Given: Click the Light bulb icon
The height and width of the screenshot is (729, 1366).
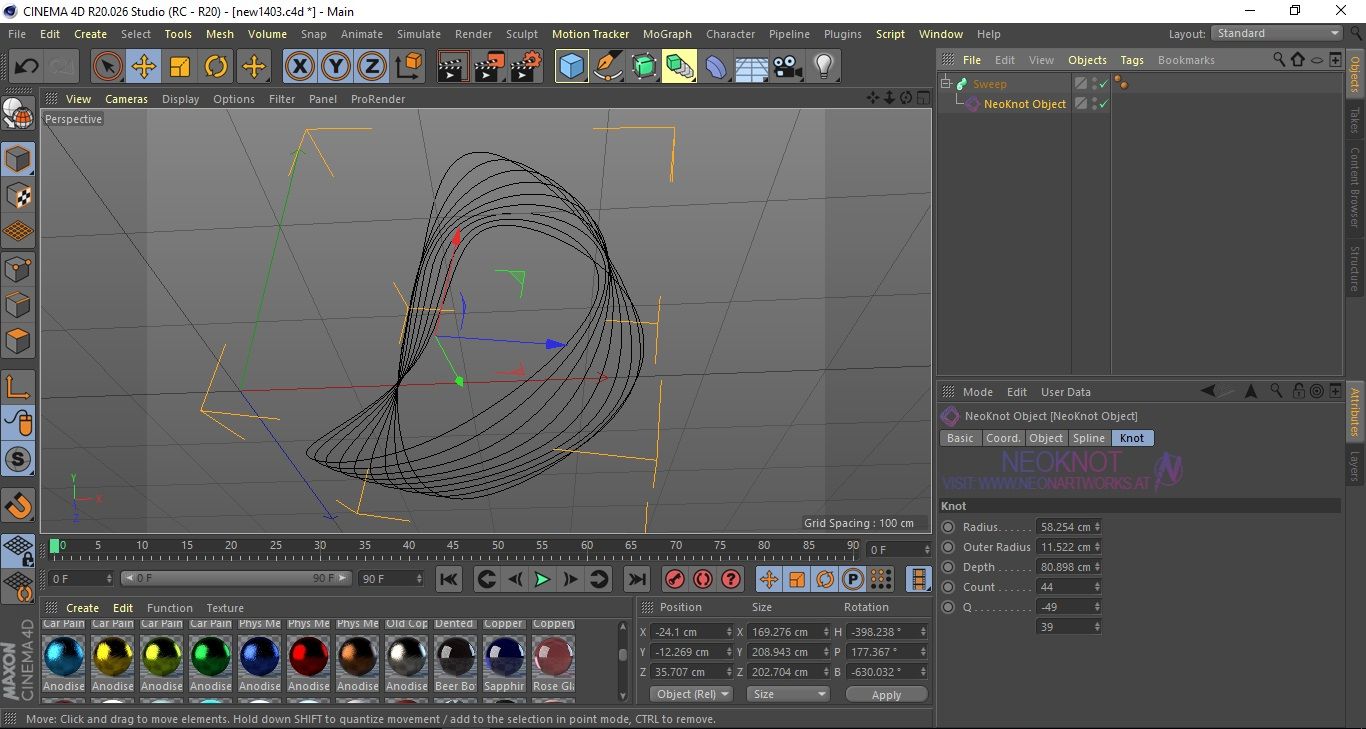Looking at the screenshot, I should [823, 67].
